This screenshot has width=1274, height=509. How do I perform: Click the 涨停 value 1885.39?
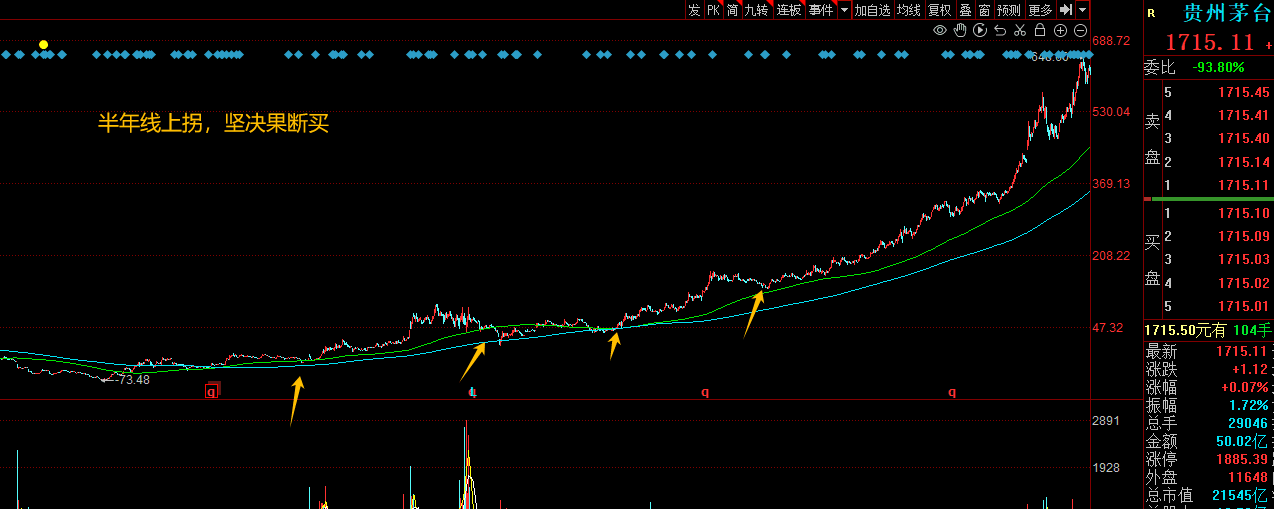point(1243,459)
